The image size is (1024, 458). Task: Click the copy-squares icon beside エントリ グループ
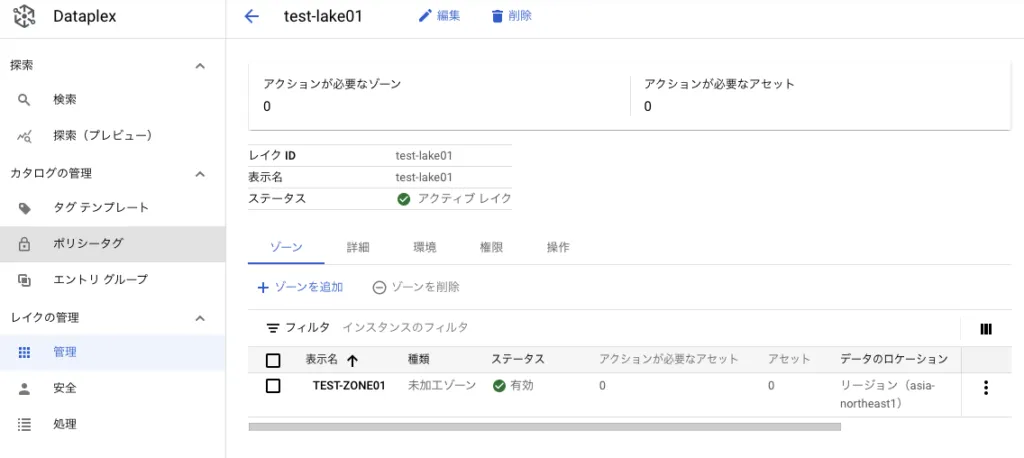coord(24,280)
